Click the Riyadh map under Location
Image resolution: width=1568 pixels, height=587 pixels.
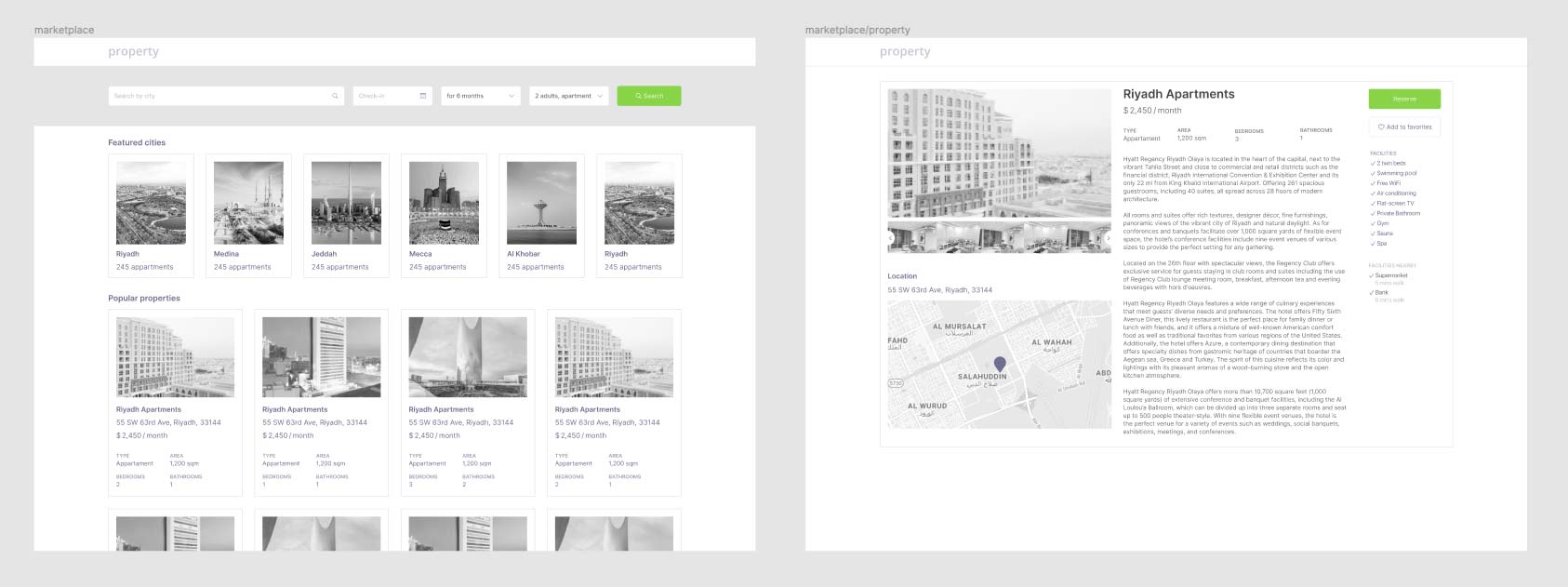[x=1000, y=364]
